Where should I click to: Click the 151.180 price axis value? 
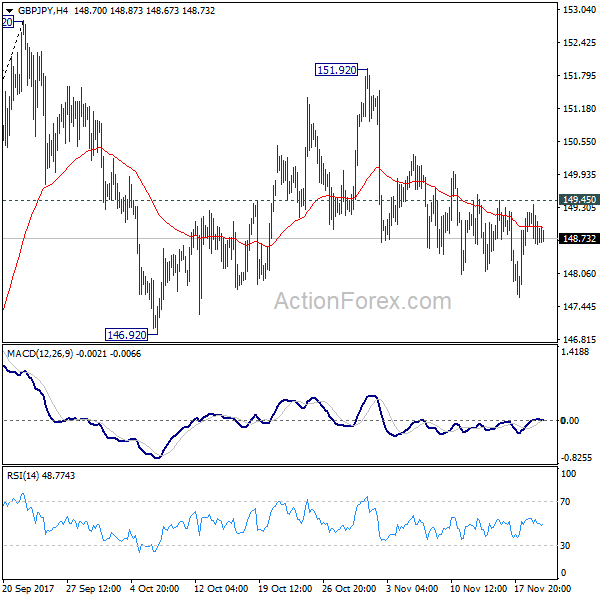pyautogui.click(x=579, y=109)
